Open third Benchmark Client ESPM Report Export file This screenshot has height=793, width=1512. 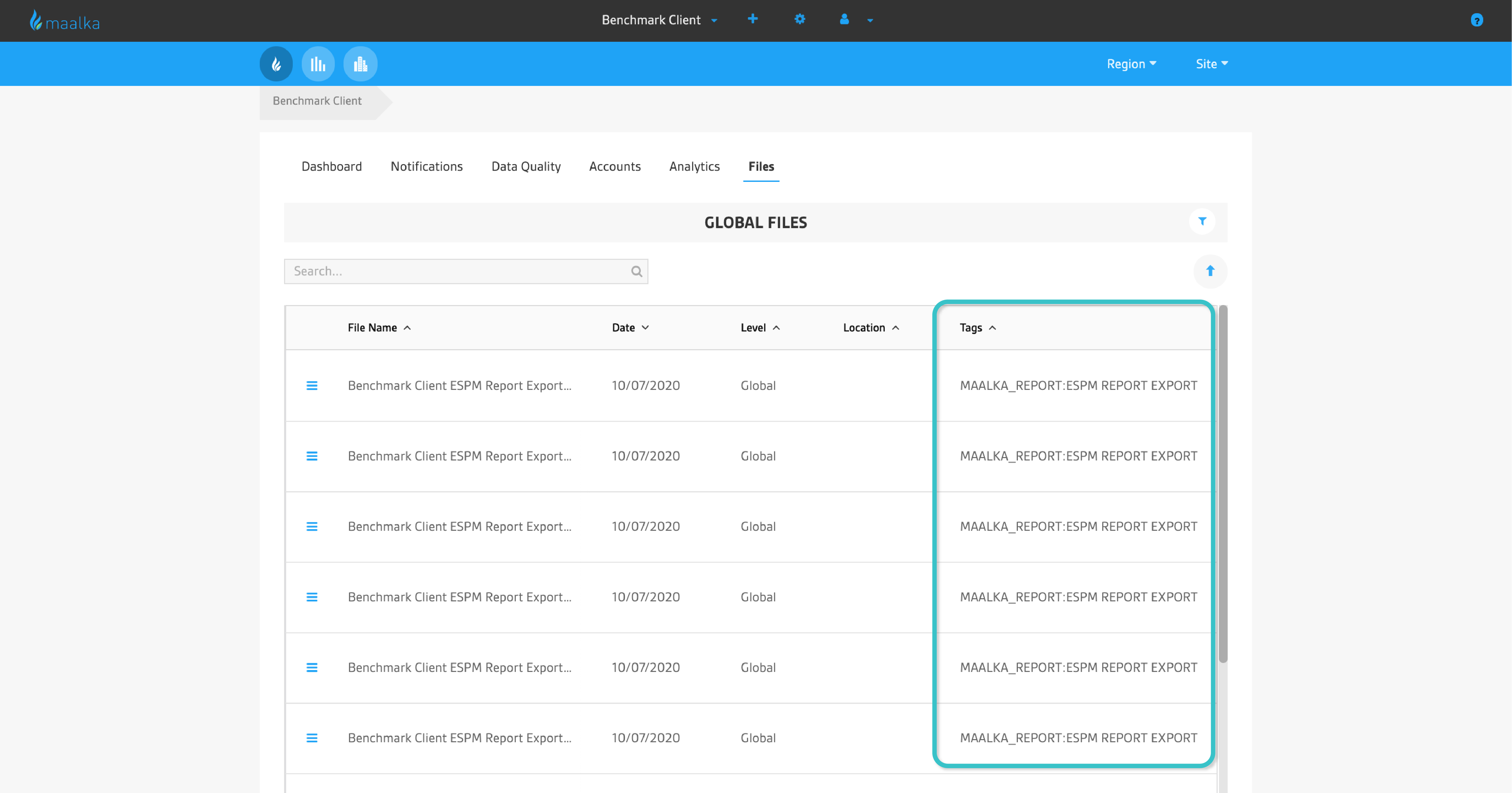tap(460, 527)
